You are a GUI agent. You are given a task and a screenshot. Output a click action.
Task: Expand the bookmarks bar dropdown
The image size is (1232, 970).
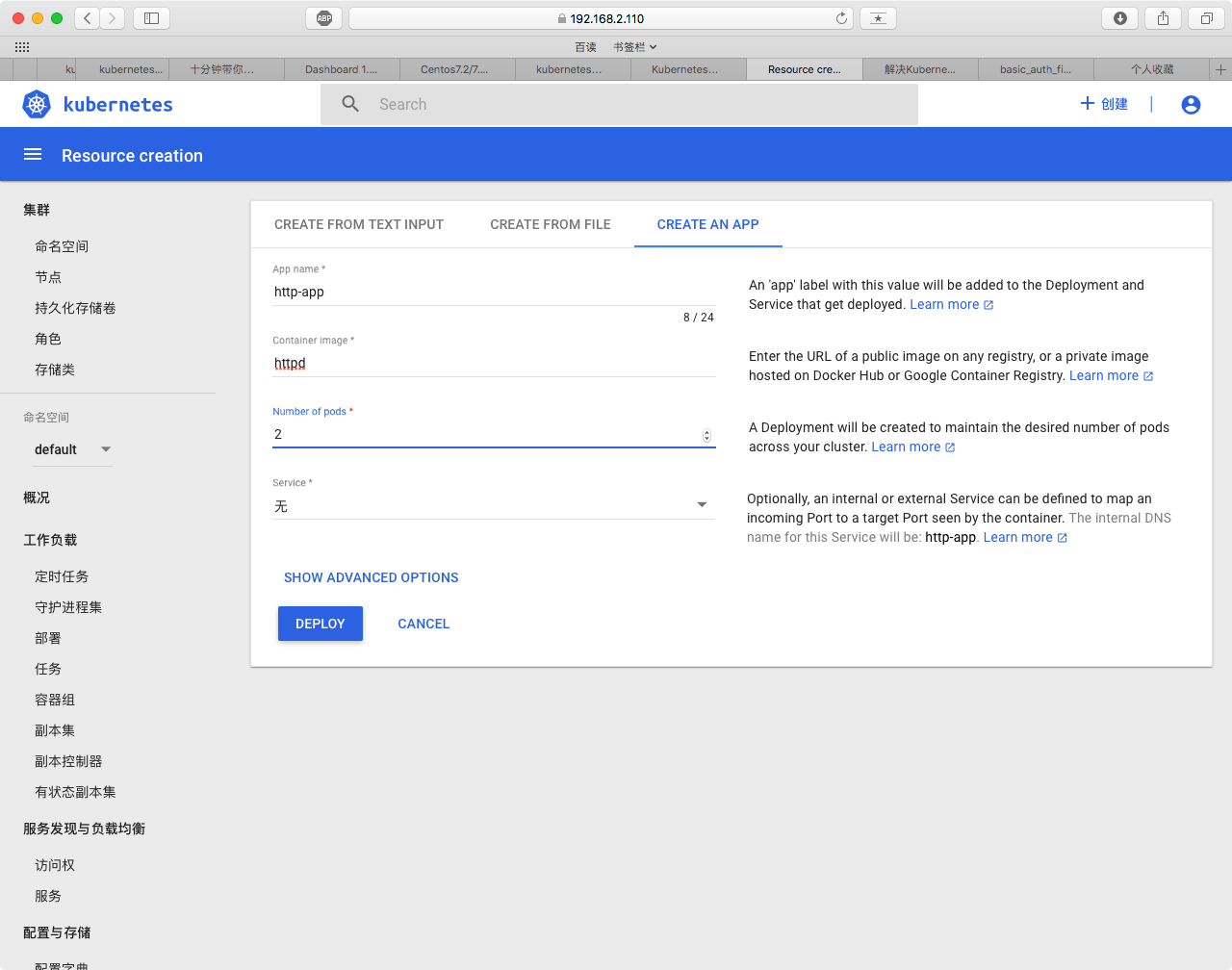(635, 47)
